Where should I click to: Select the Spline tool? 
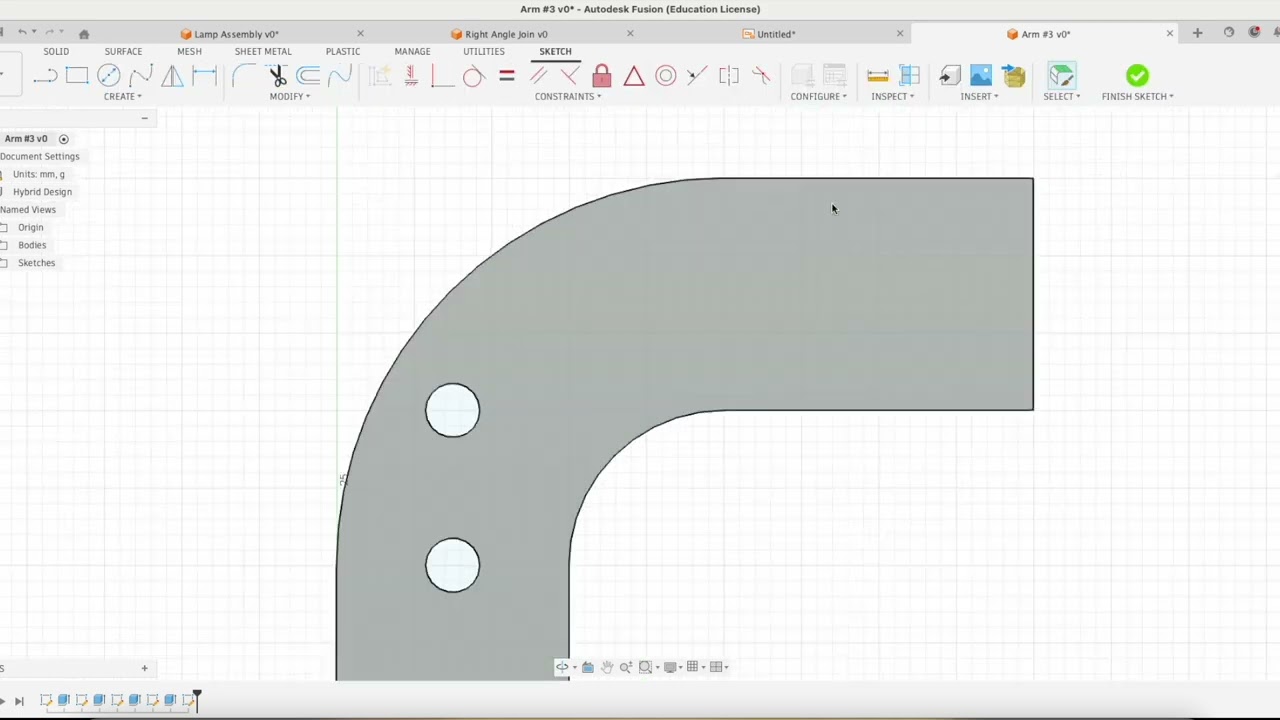click(x=141, y=76)
